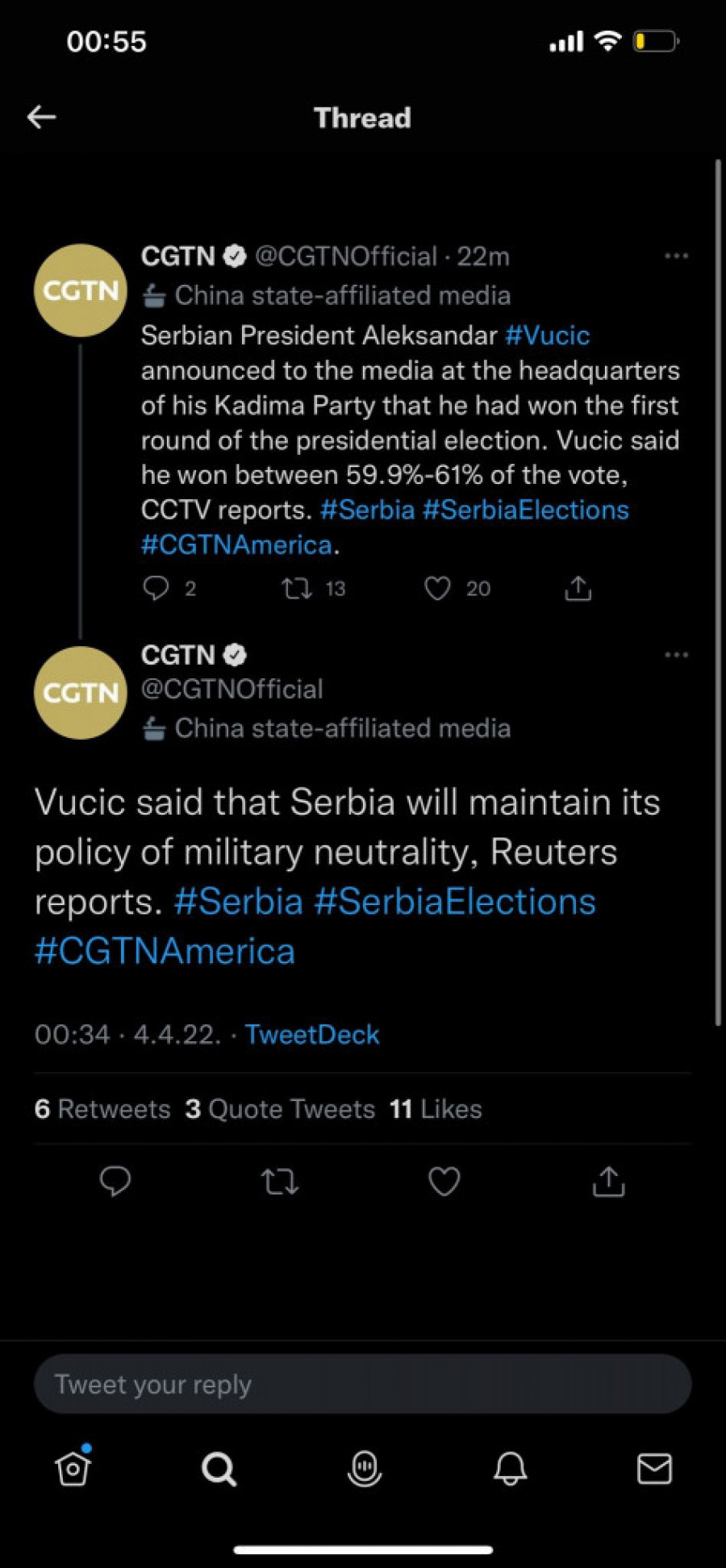Retweet the first CGTN tweet
The image size is (726, 1568).
pos(297,589)
